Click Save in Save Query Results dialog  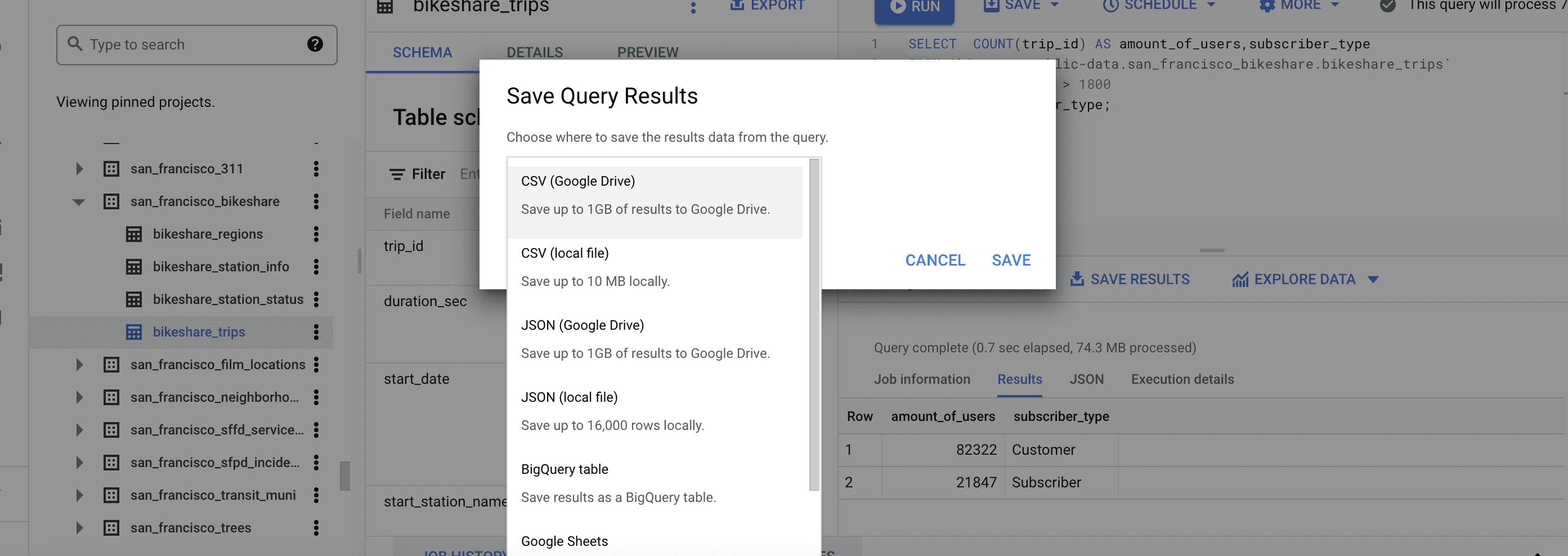[x=1011, y=261]
